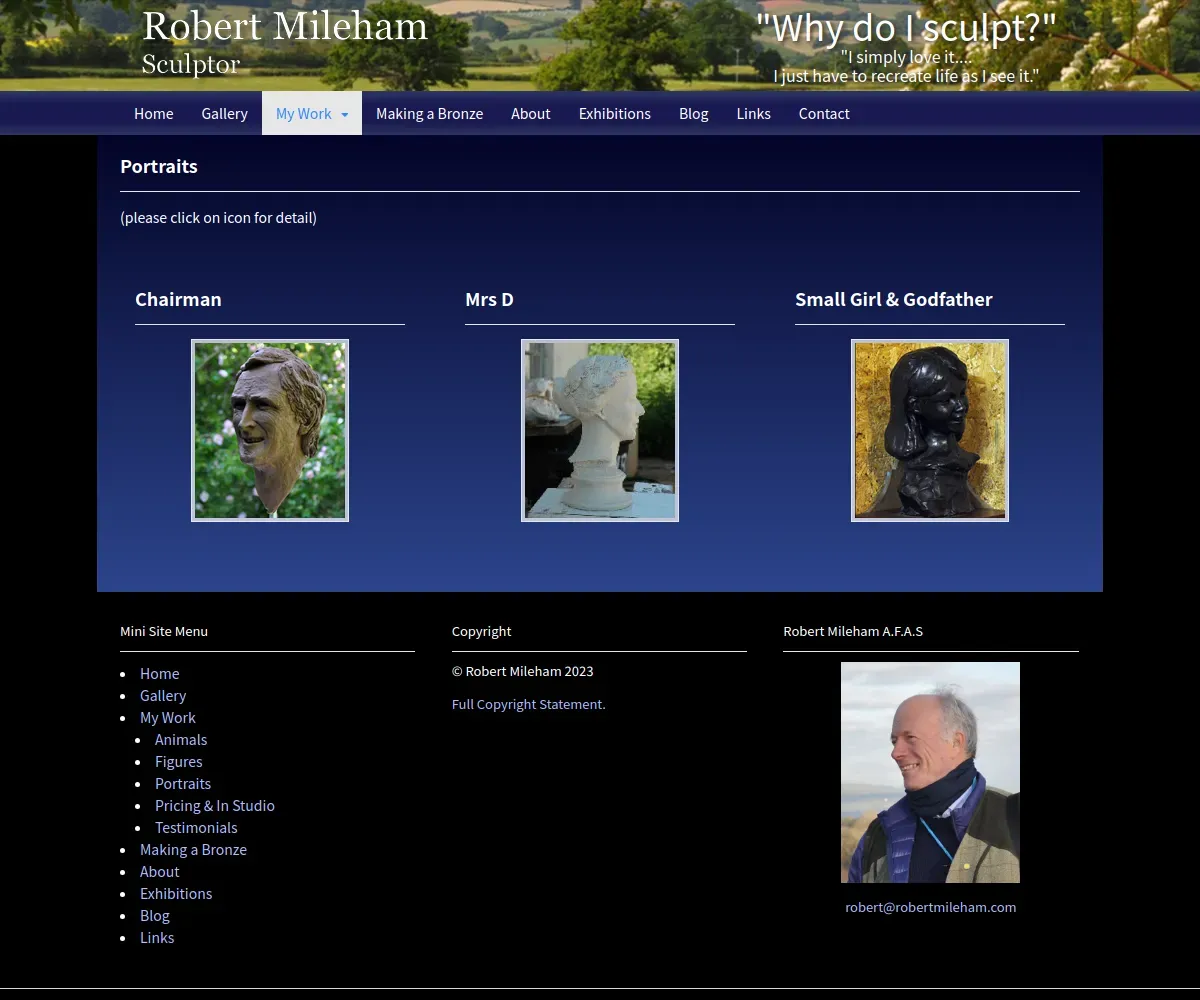Open My Work in the Mini Site Menu
This screenshot has width=1200, height=1000.
tap(168, 717)
